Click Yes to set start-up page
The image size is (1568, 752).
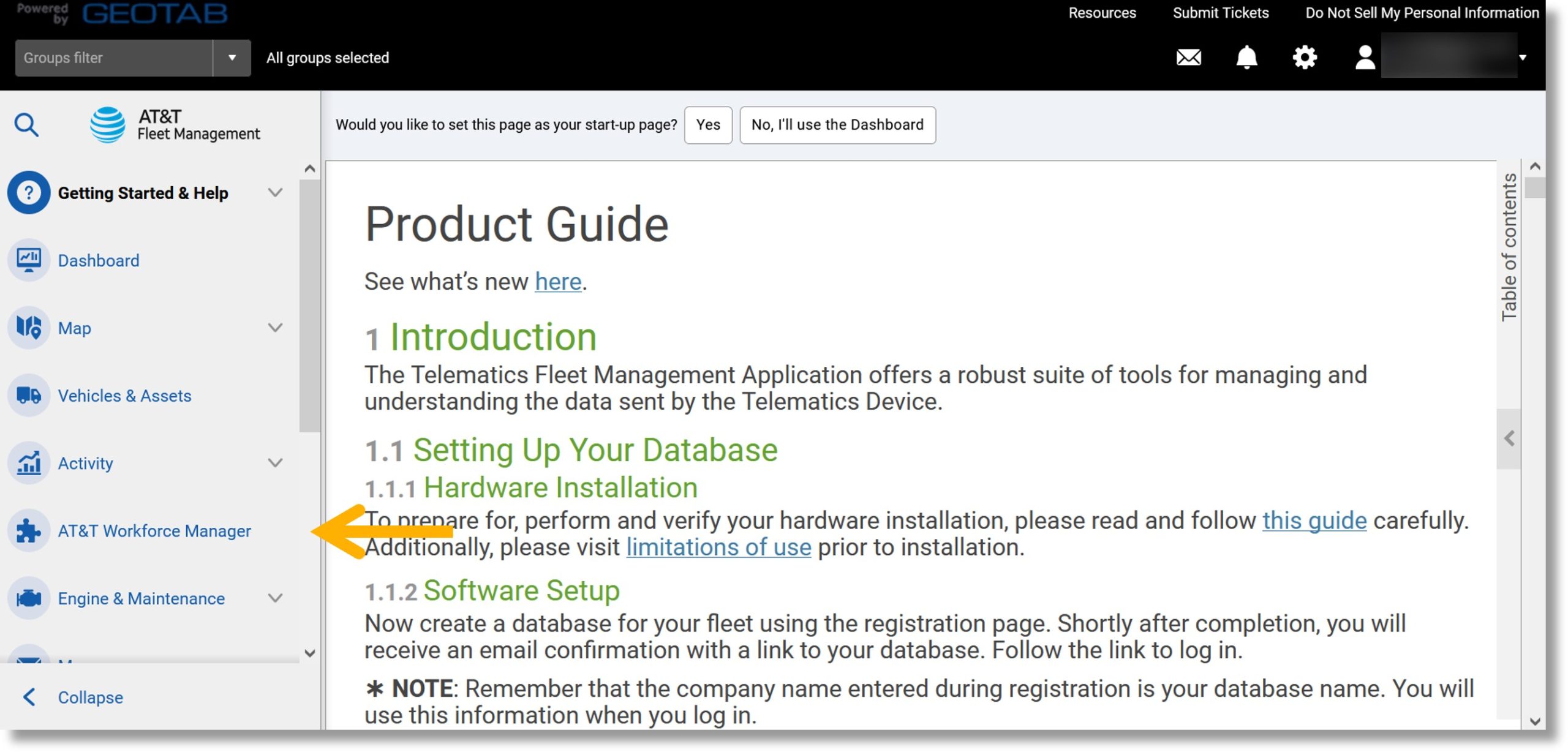708,125
